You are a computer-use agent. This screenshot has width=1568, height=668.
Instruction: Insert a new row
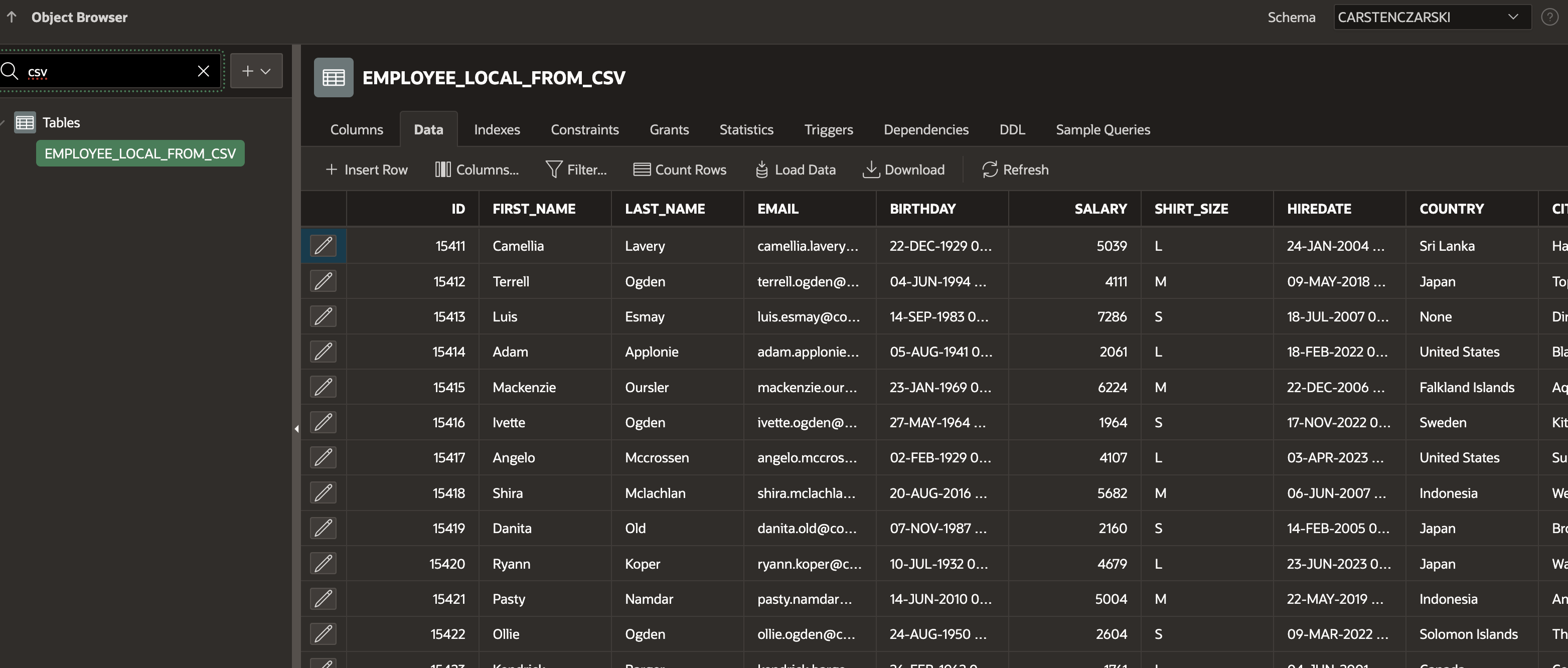tap(367, 170)
